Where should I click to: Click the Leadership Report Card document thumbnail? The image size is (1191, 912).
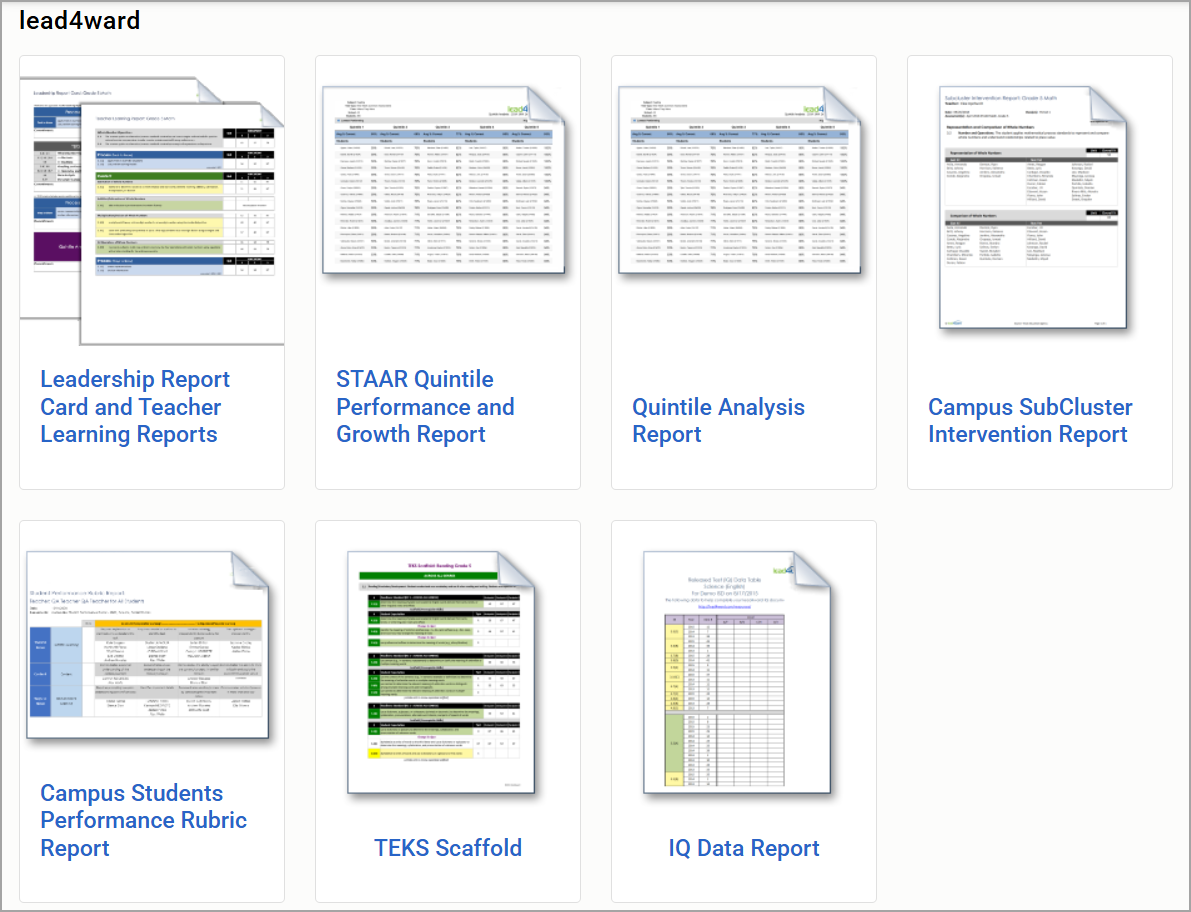(x=152, y=210)
